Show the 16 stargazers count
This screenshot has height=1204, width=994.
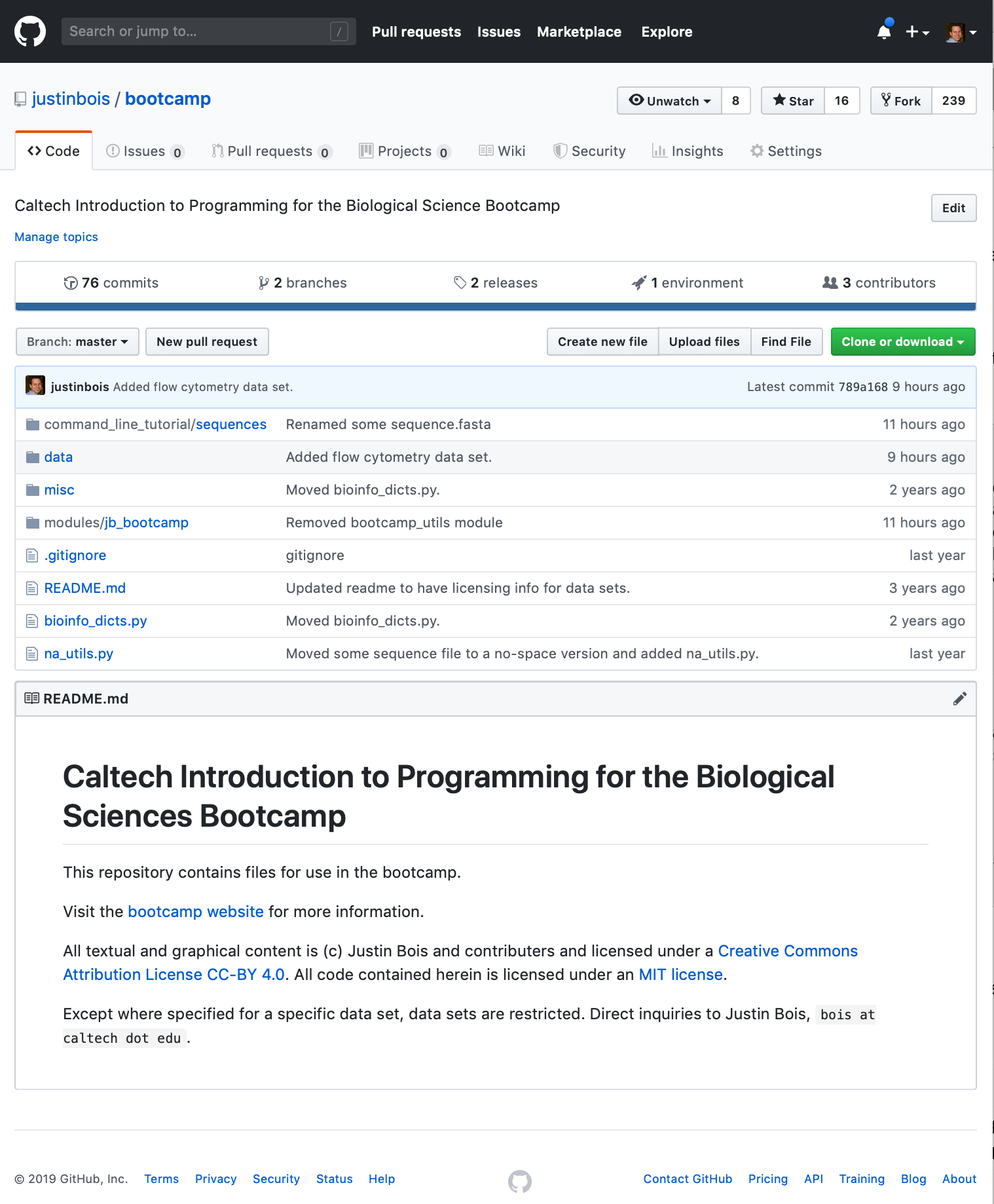click(842, 101)
